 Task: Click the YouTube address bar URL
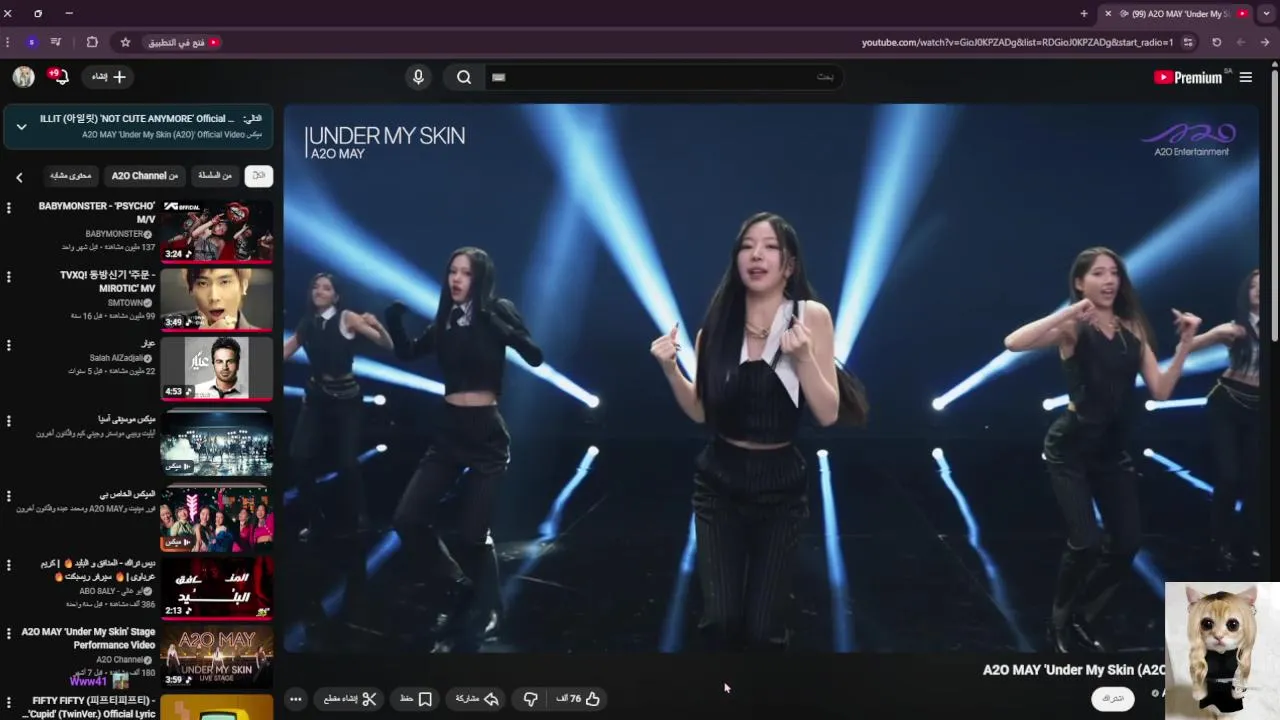point(1017,42)
